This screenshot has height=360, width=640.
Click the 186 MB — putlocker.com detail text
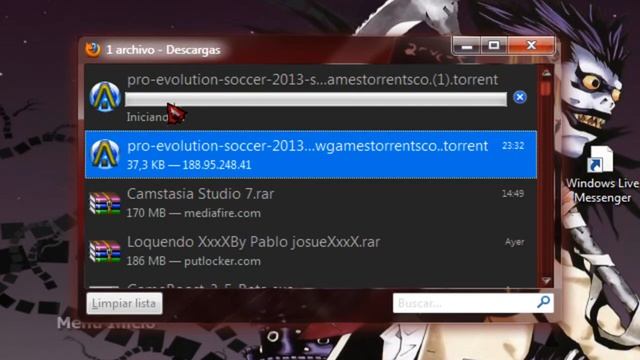[193, 261]
